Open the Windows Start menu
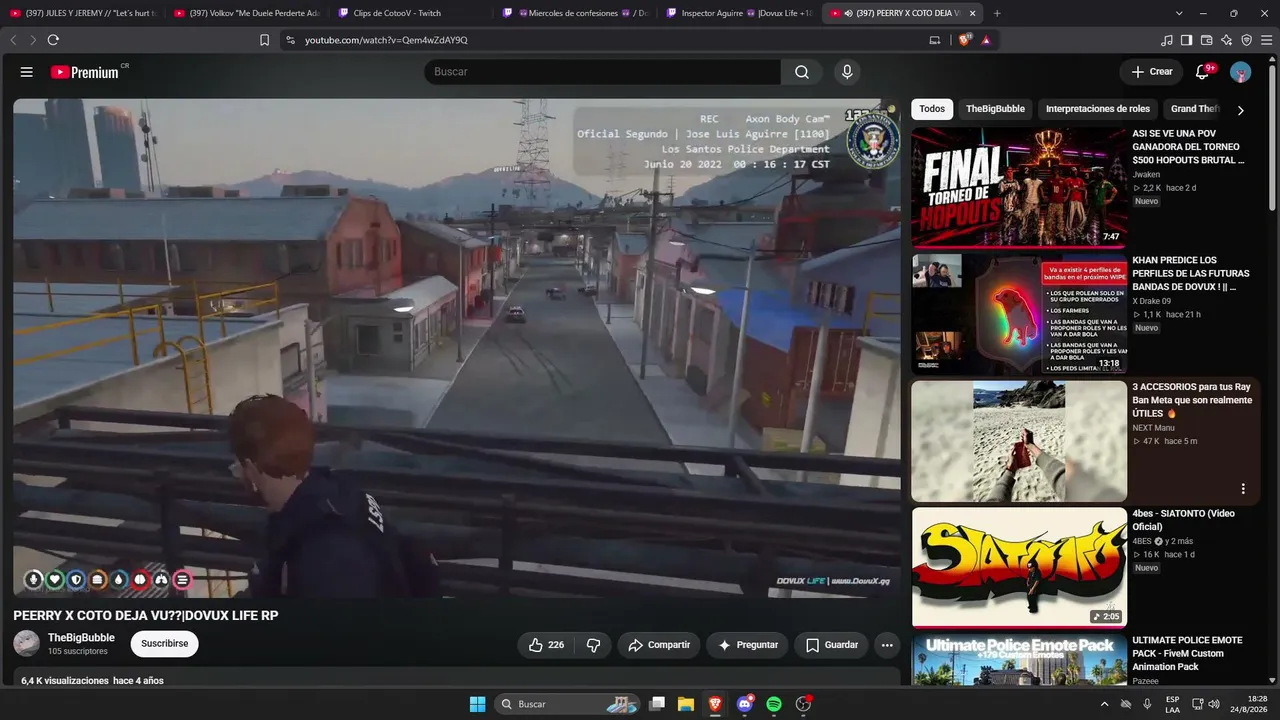 [477, 704]
